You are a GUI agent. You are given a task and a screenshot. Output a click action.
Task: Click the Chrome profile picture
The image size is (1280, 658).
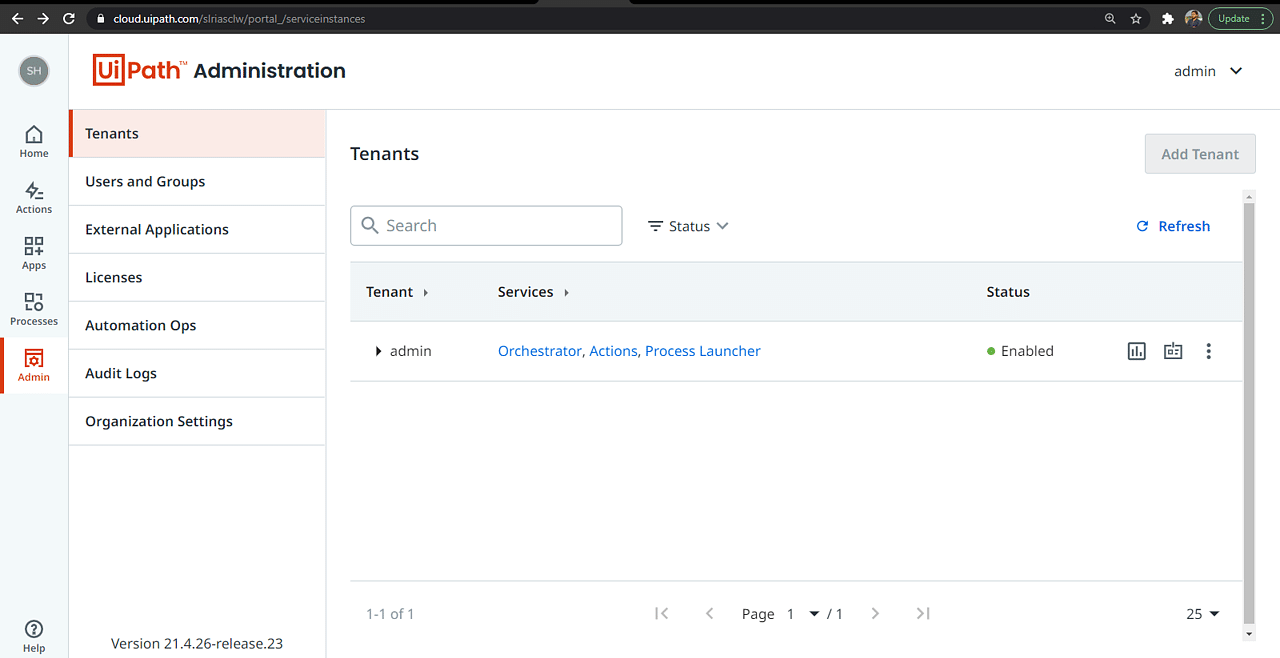pos(1193,18)
